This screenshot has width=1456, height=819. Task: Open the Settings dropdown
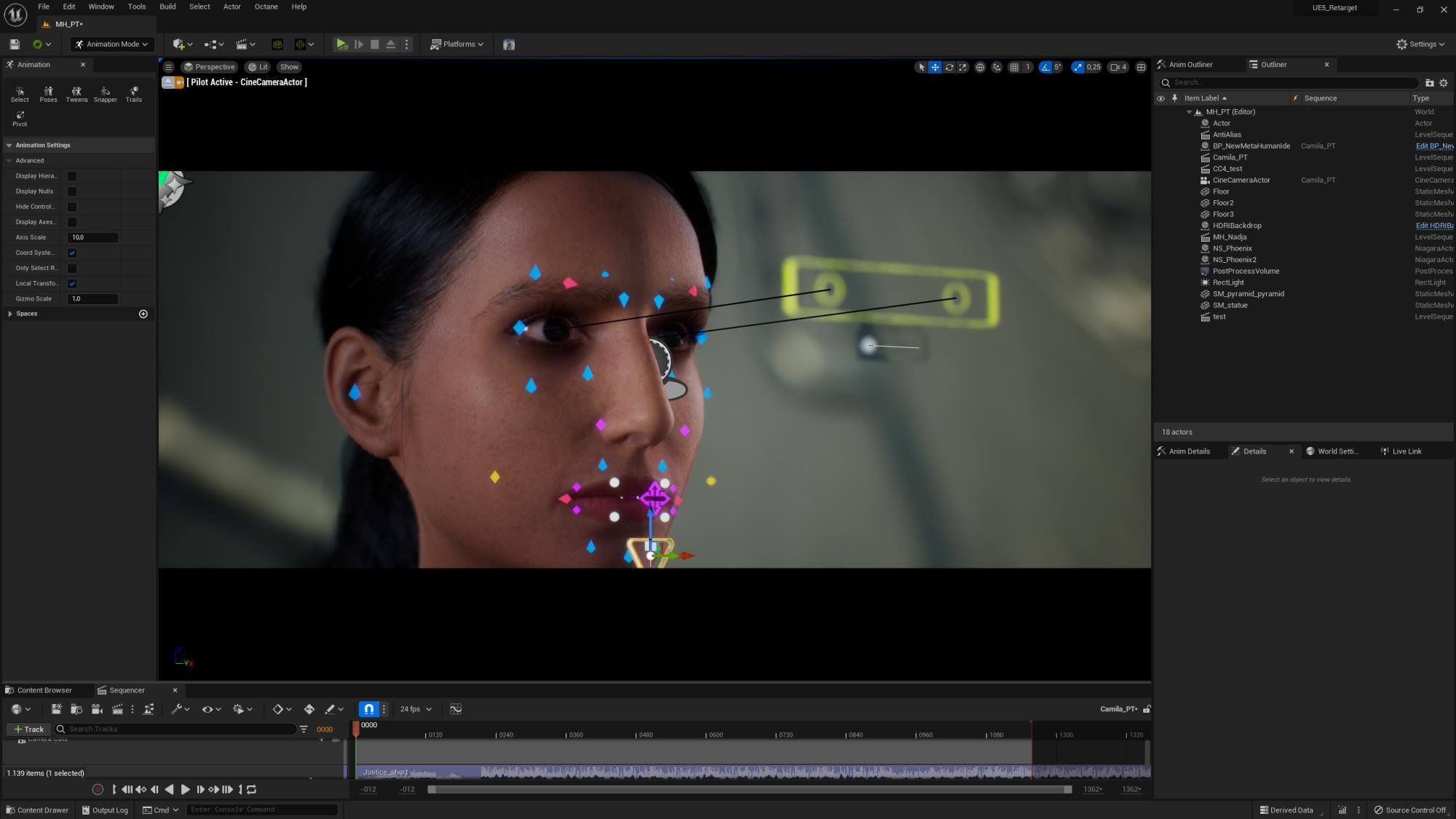click(x=1420, y=44)
